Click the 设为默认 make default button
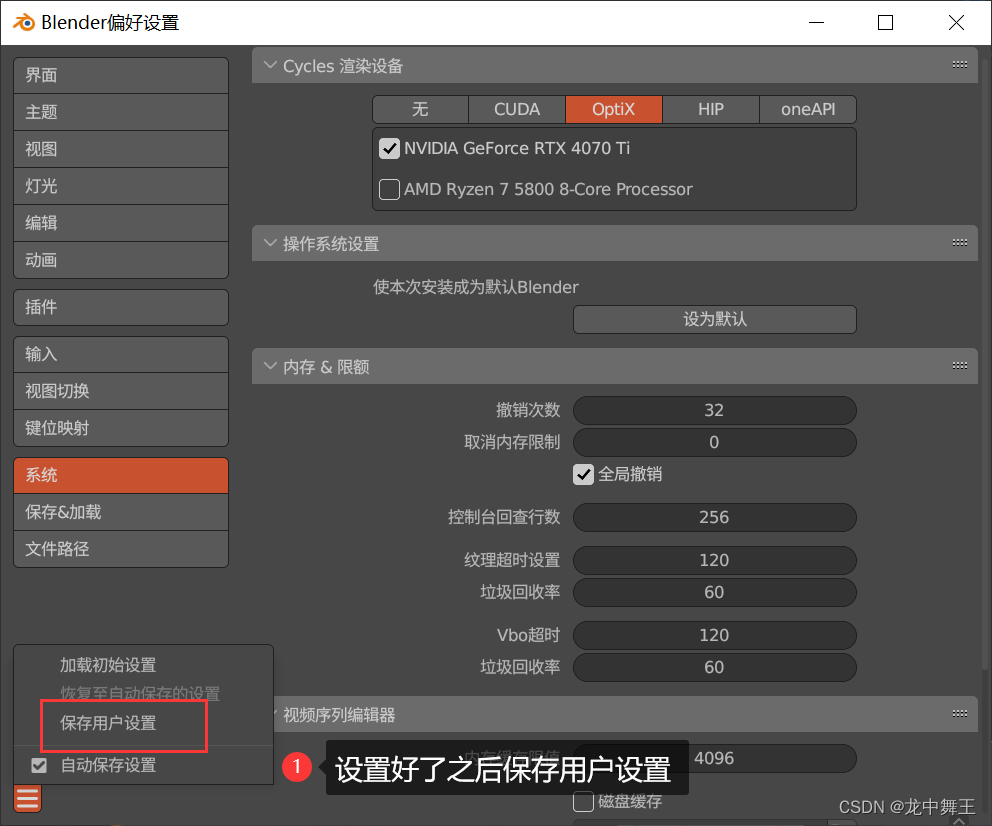Image resolution: width=992 pixels, height=826 pixels. point(715,319)
